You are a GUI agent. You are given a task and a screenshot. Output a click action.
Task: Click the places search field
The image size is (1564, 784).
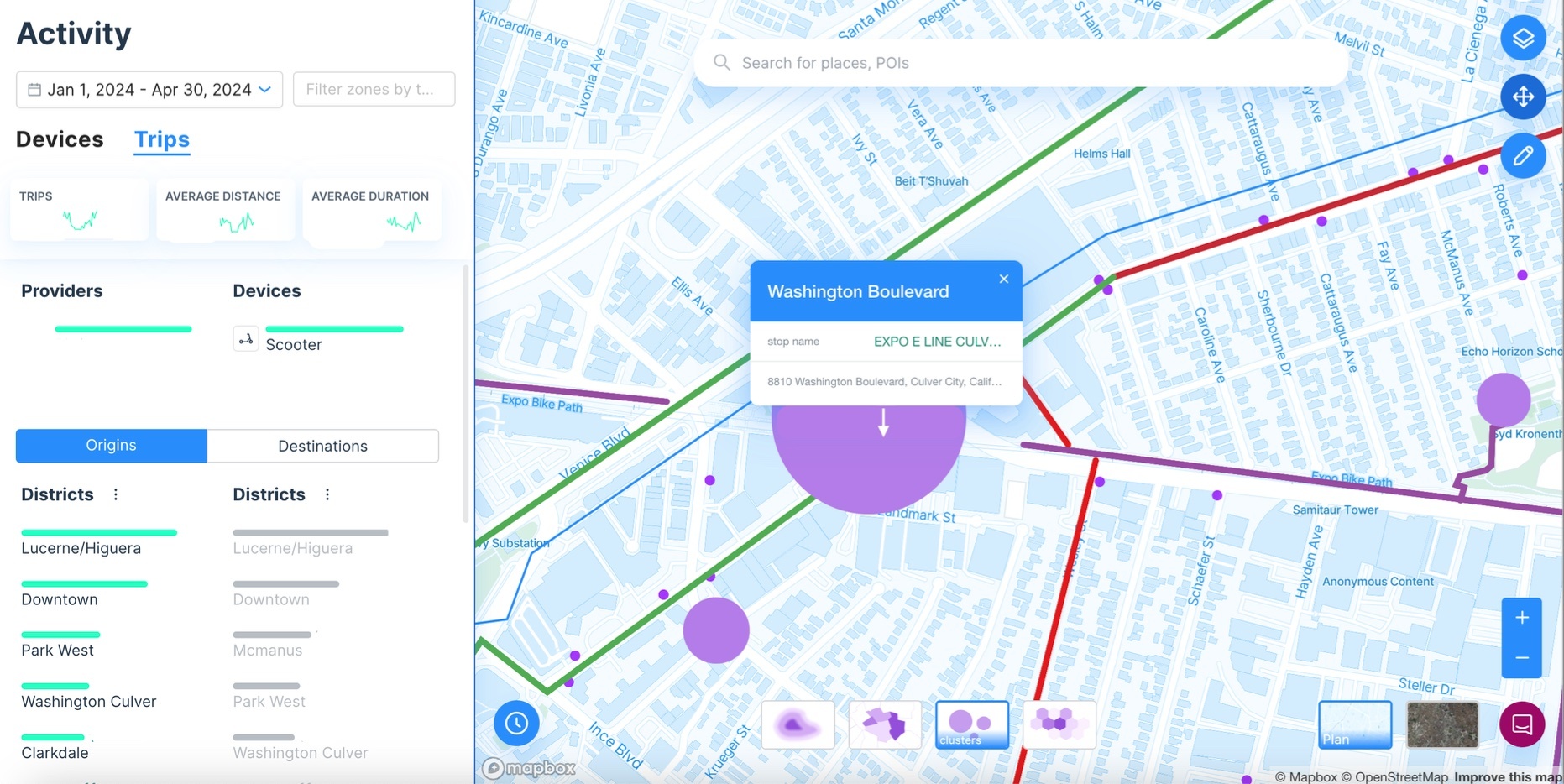(x=1020, y=63)
